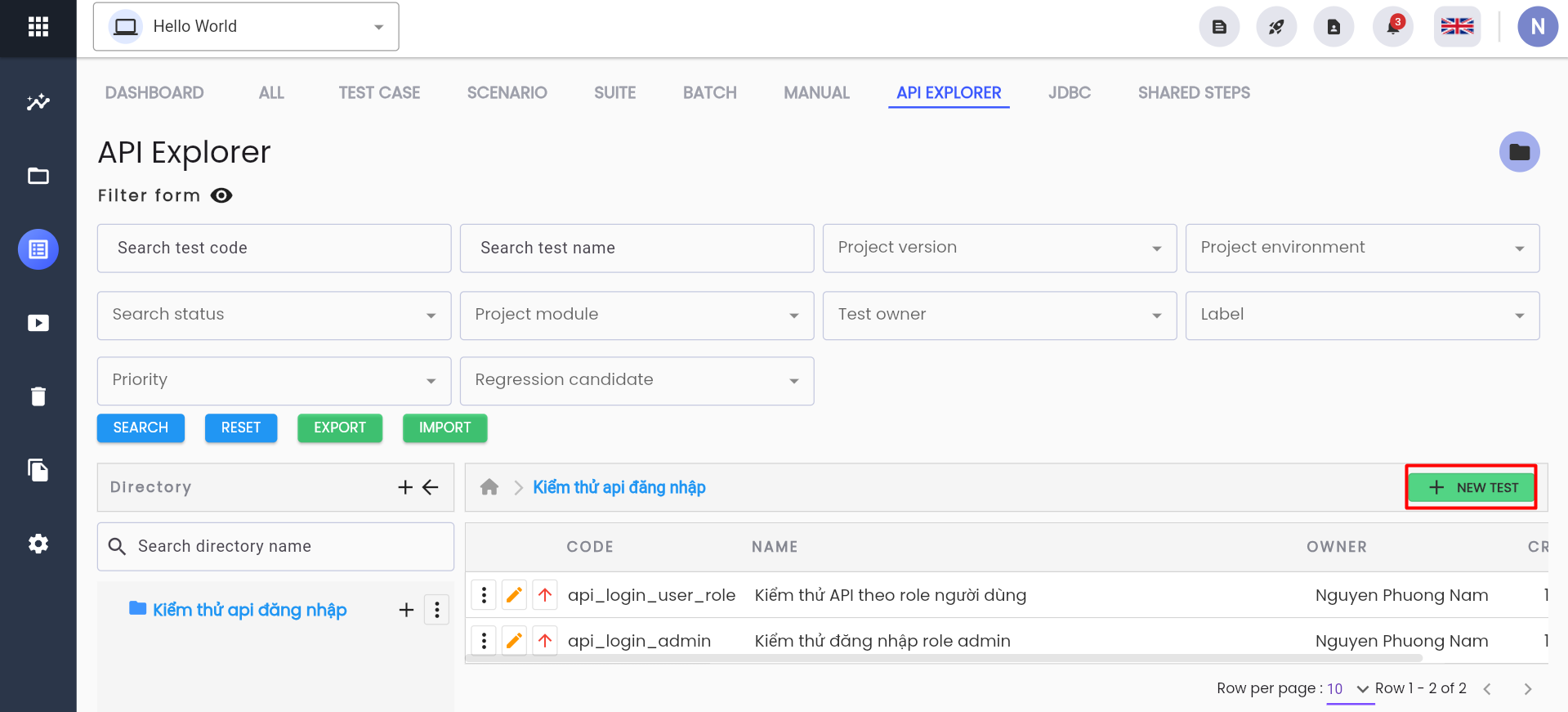The width and height of the screenshot is (1568, 712).
Task: Focus the Search test code field
Action: click(x=274, y=248)
